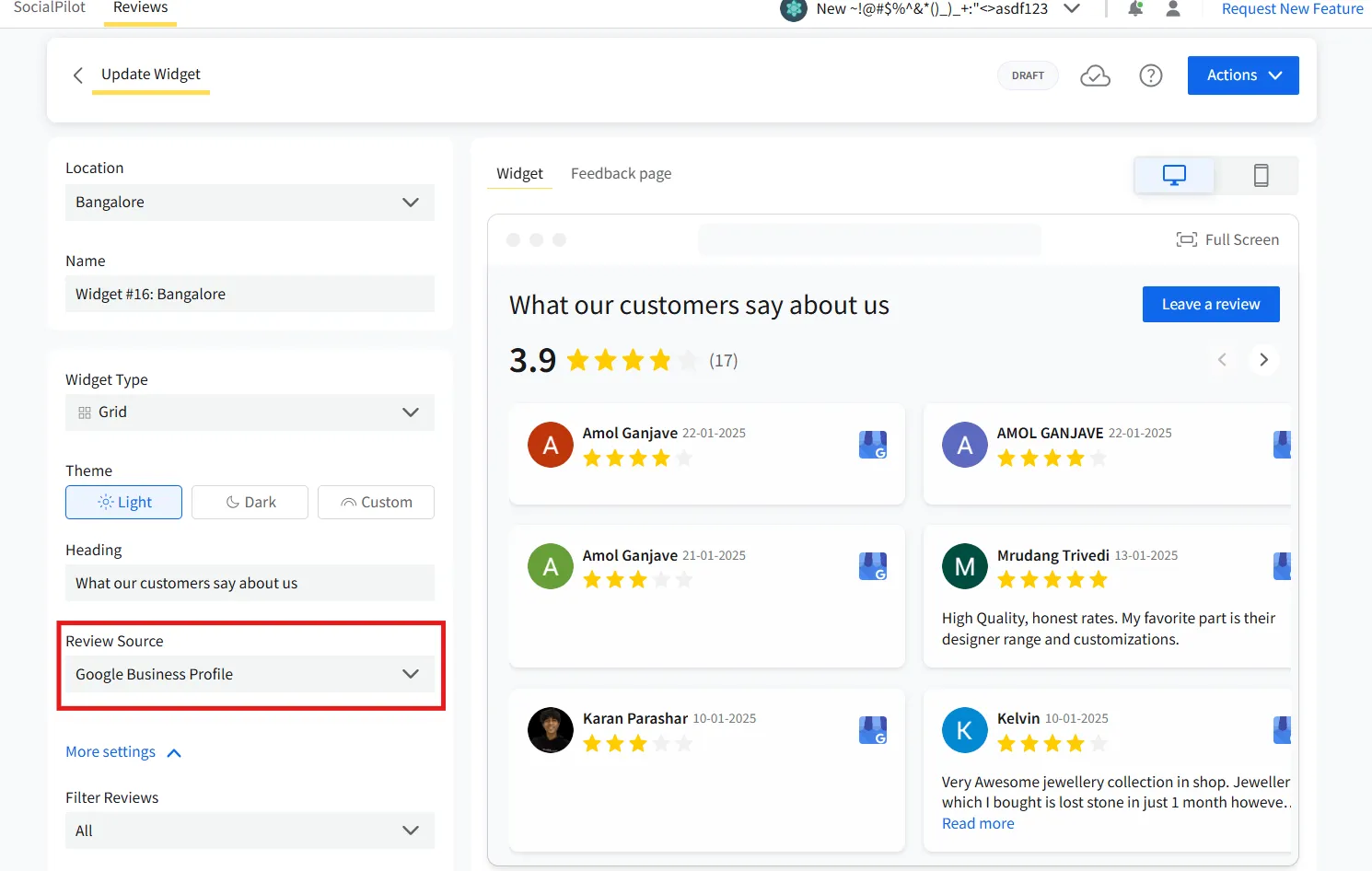Switch to the Custom theme
The height and width of the screenshot is (871, 1372).
[375, 502]
